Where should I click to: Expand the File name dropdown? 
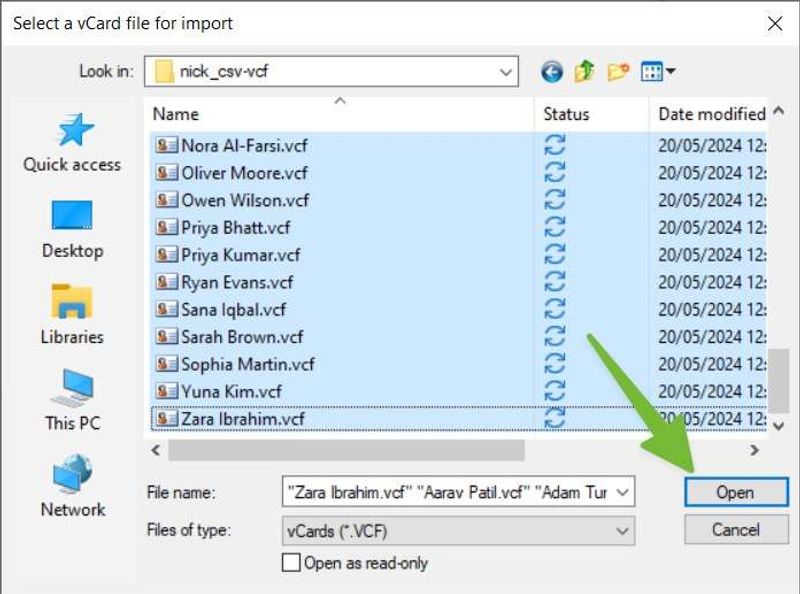622,492
